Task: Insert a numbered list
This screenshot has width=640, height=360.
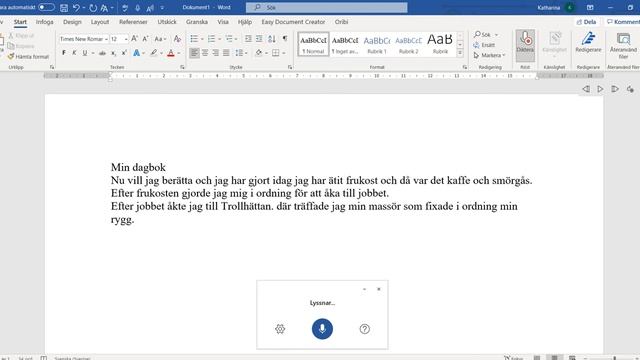Action: (x=211, y=39)
